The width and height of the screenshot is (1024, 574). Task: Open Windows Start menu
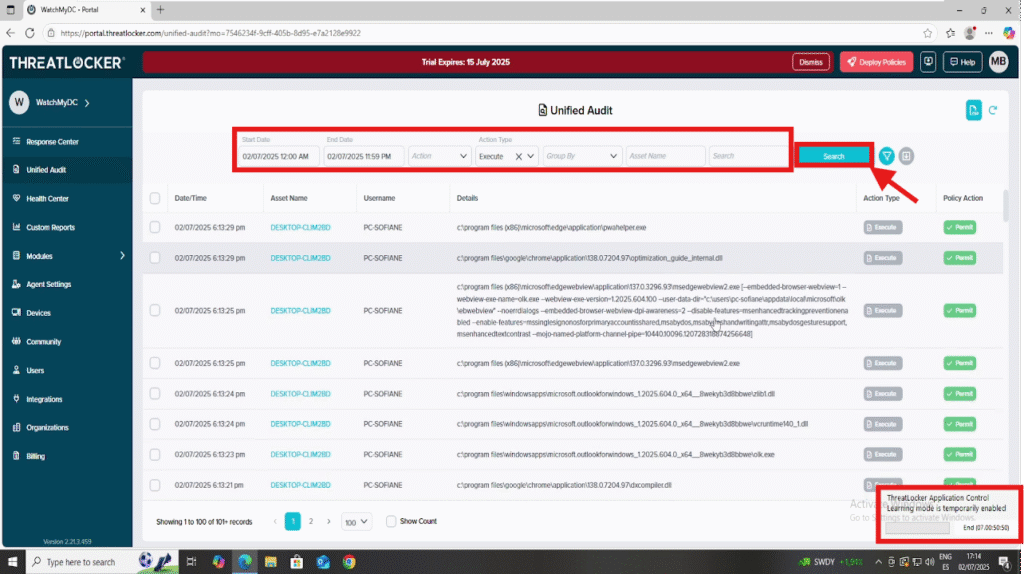point(12,562)
